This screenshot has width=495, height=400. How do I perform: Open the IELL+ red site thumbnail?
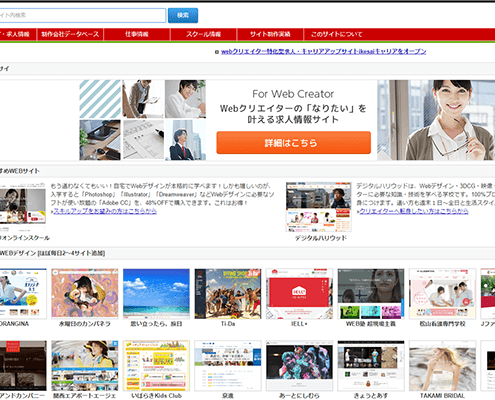[x=299, y=293]
